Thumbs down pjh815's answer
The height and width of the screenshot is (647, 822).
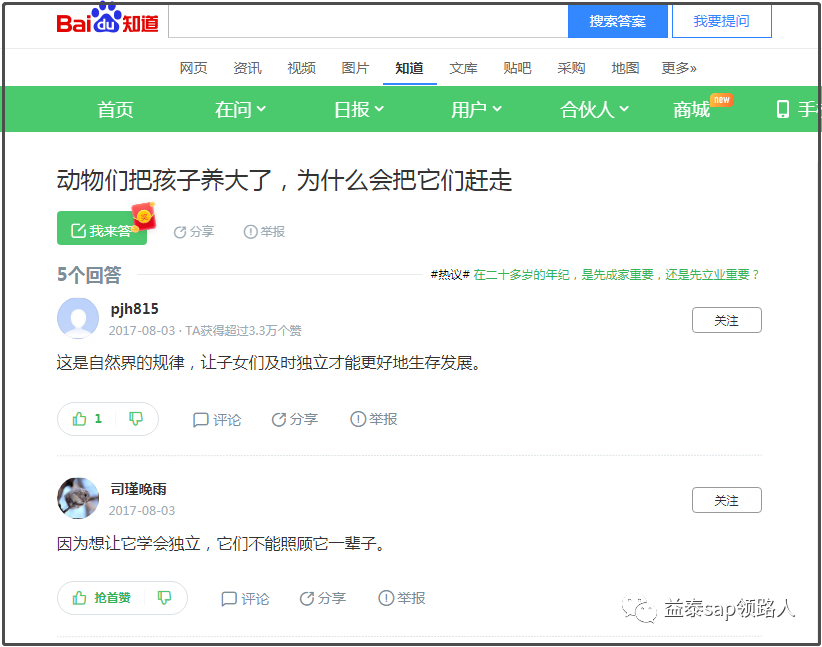pos(136,418)
